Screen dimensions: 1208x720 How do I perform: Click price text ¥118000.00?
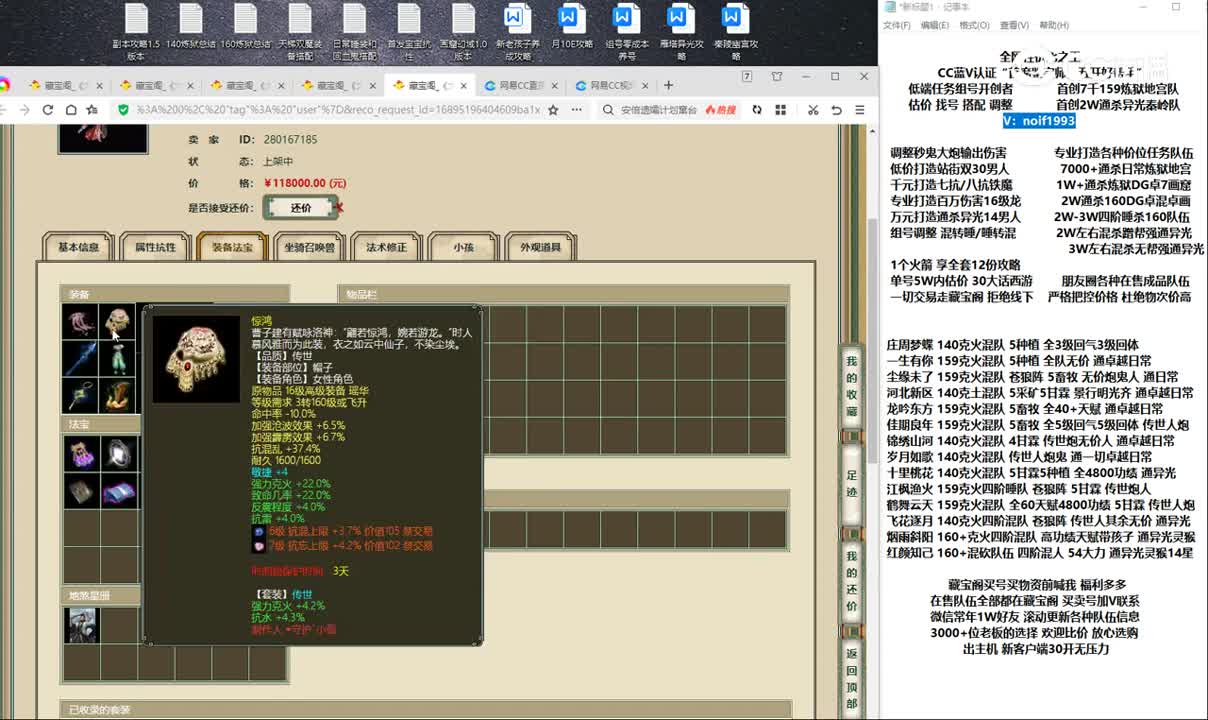[x=305, y=183]
